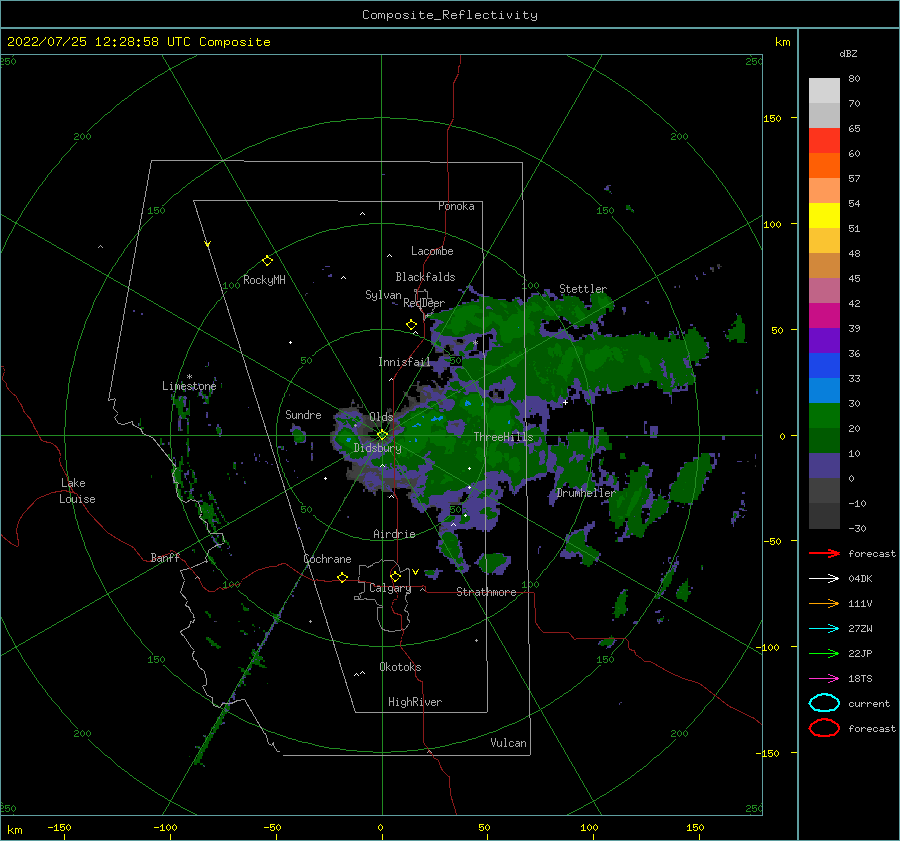The image size is (900, 841).
Task: Click the white plus marker east of ThreeHills
Action: tap(565, 402)
